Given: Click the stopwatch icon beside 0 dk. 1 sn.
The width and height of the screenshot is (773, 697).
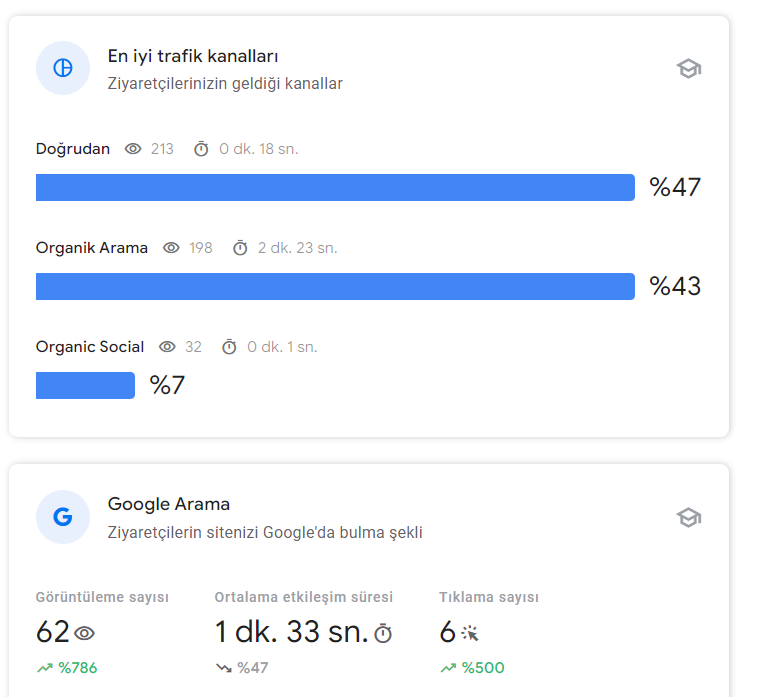Looking at the screenshot, I should (x=229, y=347).
